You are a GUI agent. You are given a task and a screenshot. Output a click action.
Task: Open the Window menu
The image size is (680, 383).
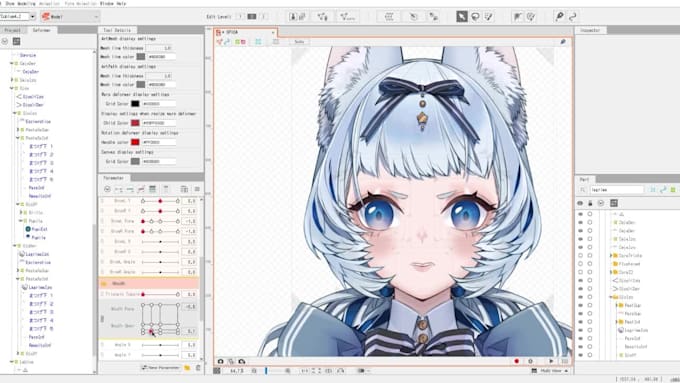click(x=106, y=3)
